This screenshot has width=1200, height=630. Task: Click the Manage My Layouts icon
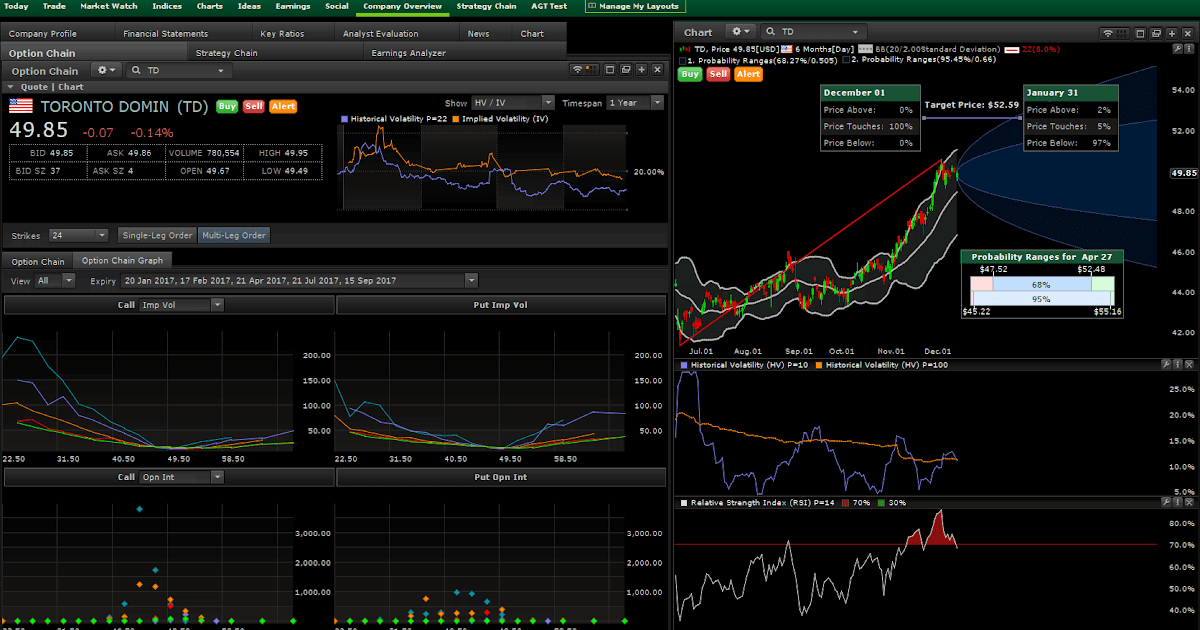coord(592,6)
